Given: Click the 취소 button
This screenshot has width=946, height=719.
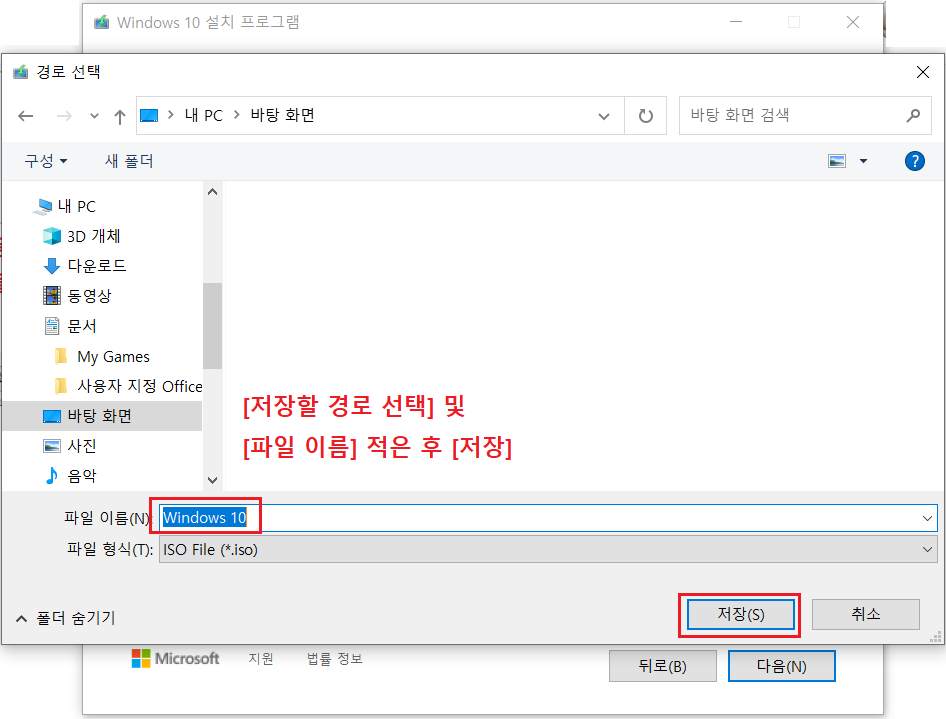Looking at the screenshot, I should [866, 615].
